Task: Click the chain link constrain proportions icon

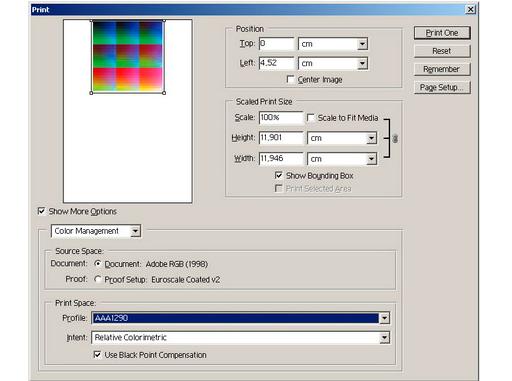Action: [x=395, y=138]
